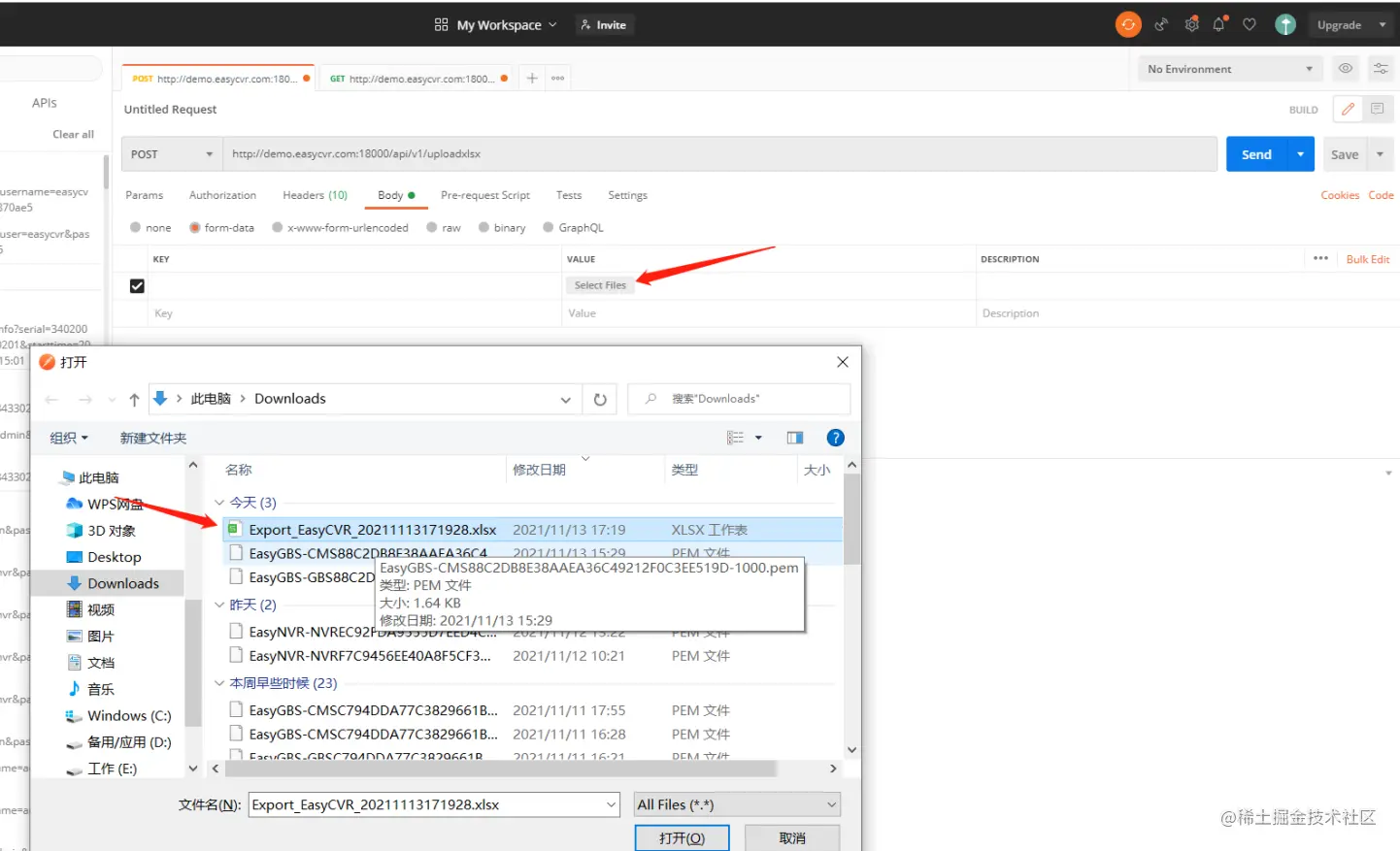Open the comments icon beside BUILD
The height and width of the screenshot is (851, 1400).
[1377, 110]
